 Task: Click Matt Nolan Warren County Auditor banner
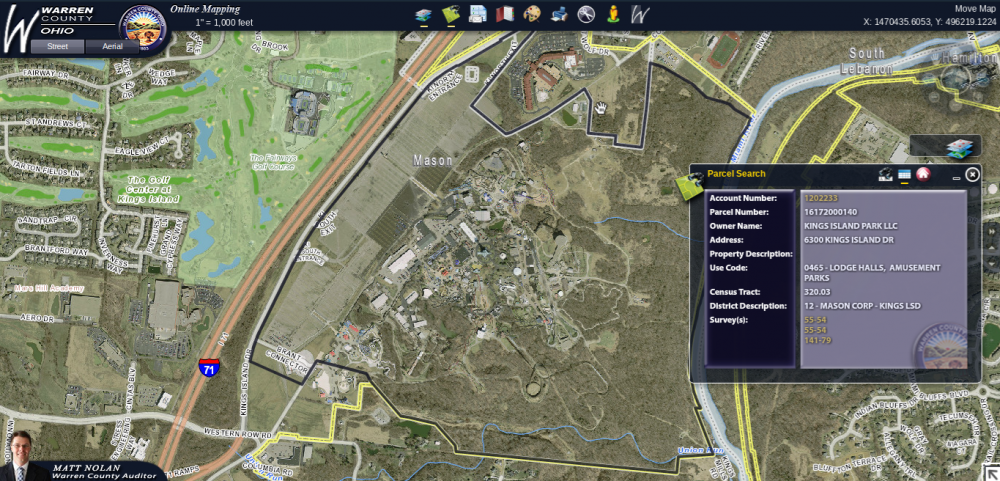tap(105, 471)
